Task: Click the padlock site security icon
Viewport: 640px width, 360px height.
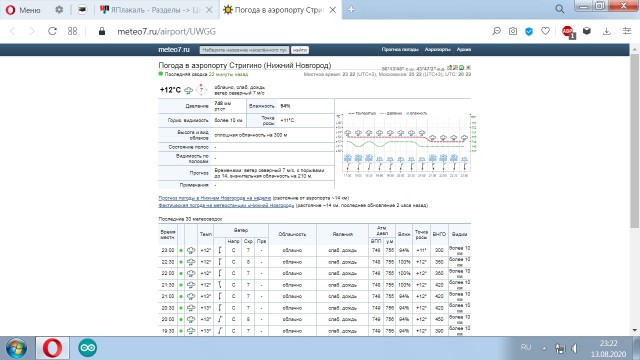Action: (102, 31)
